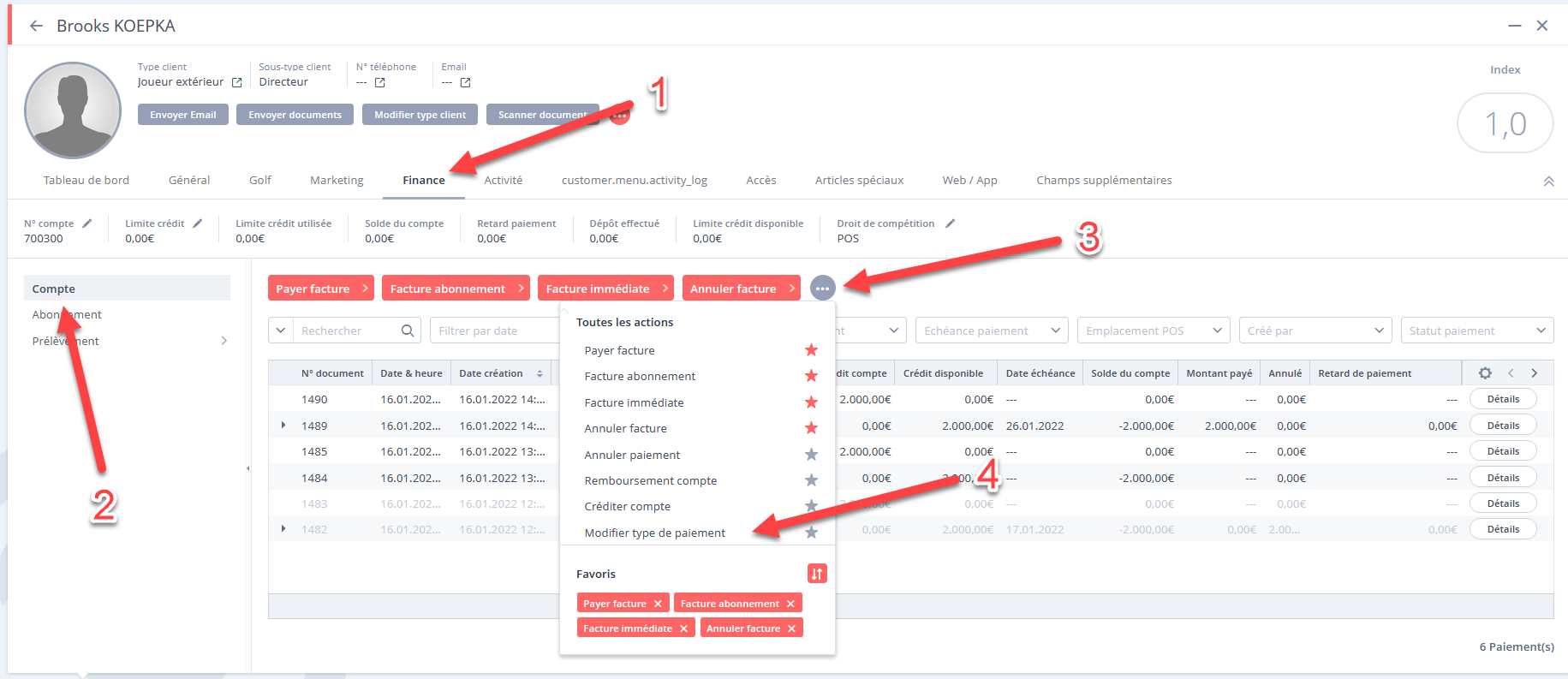
Task: Collapse the header with the double chevron icon
Action: point(1548,182)
